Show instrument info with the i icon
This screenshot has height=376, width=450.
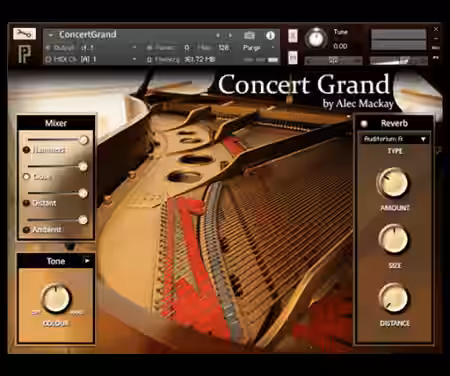click(x=270, y=35)
